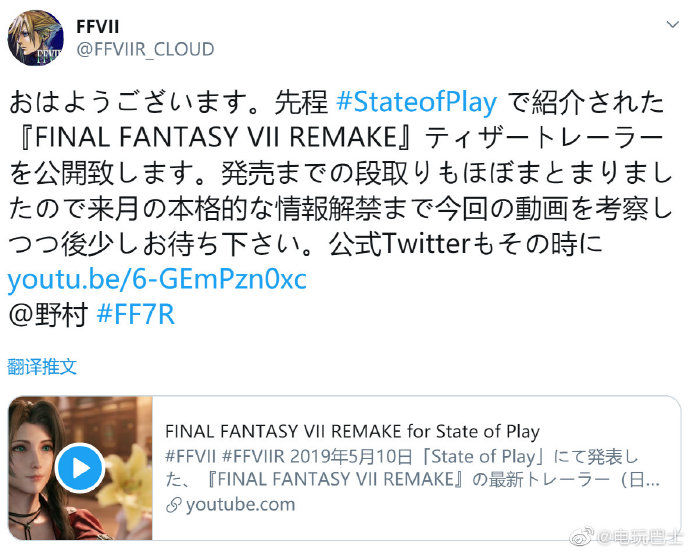
Task: Click the chain link icon beside youtube.com
Action: 173,505
